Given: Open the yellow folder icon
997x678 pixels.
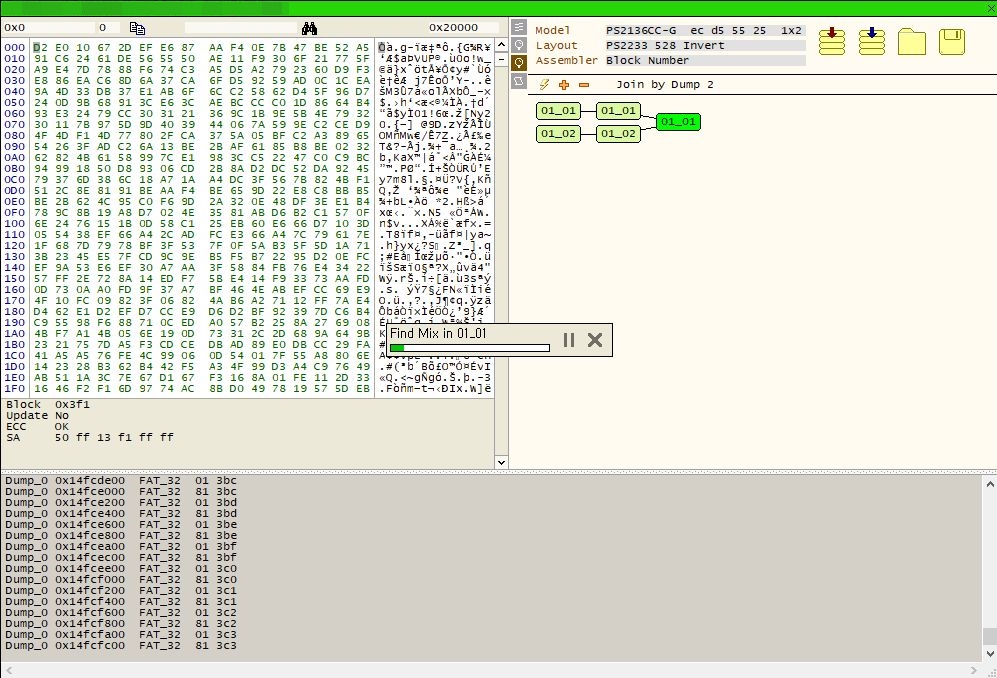Looking at the screenshot, I should coord(912,41).
